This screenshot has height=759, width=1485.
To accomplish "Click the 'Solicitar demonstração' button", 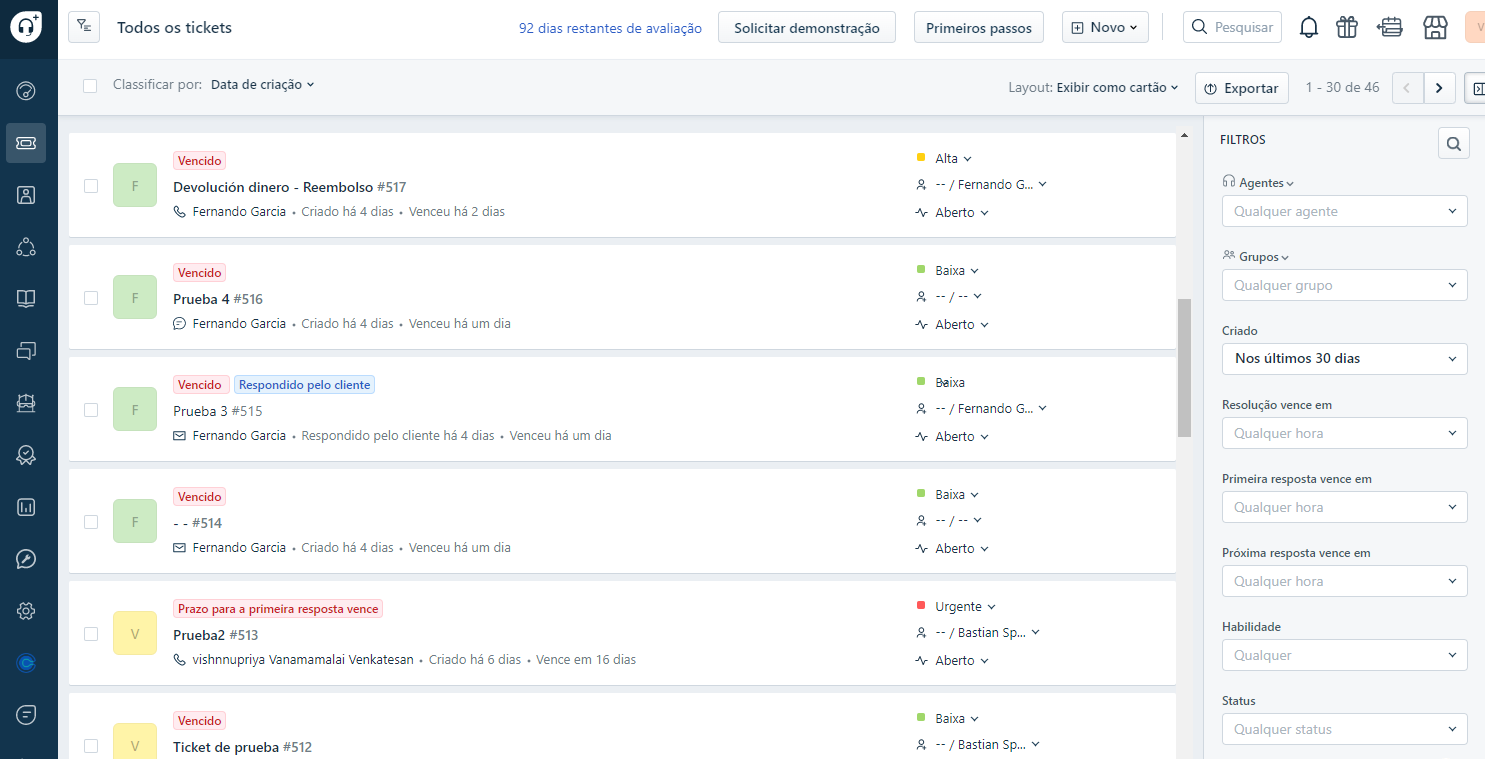I will point(806,28).
